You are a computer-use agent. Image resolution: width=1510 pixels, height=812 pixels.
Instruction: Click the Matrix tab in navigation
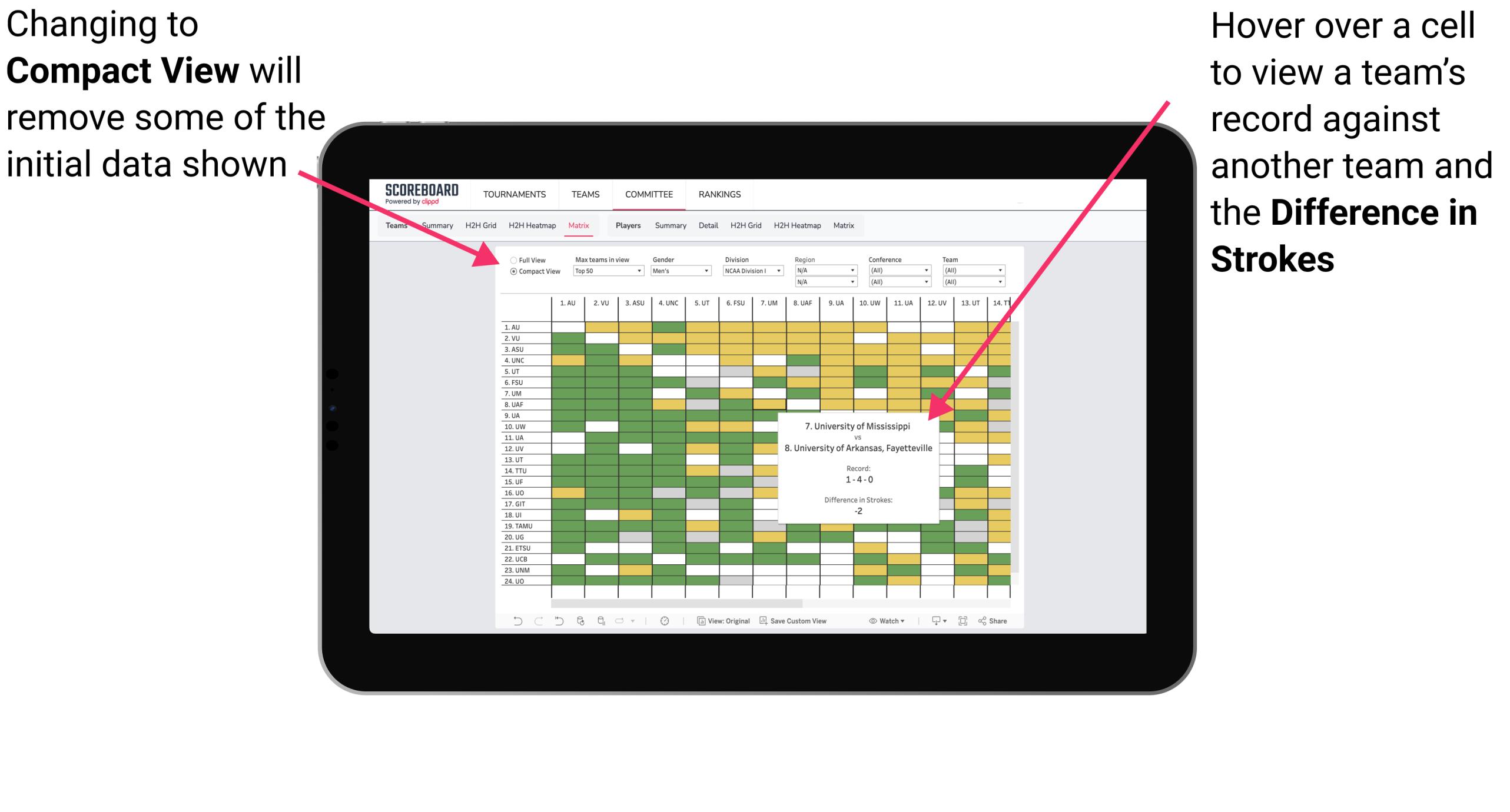[x=578, y=224]
